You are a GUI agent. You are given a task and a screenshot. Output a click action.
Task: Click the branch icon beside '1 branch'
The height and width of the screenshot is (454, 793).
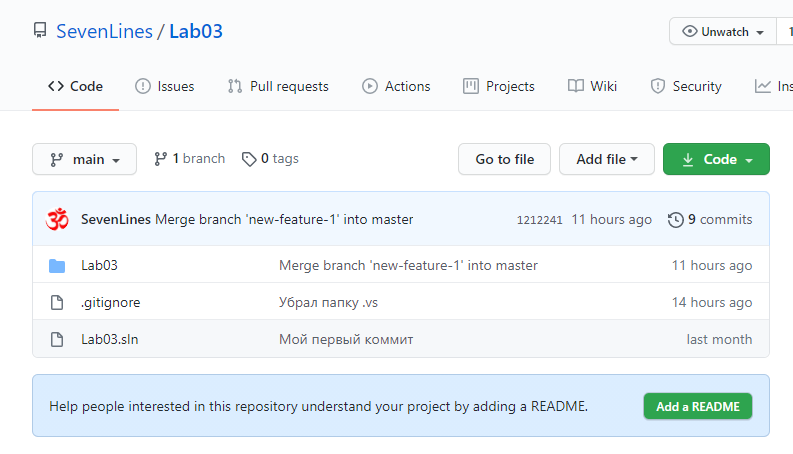click(x=160, y=159)
